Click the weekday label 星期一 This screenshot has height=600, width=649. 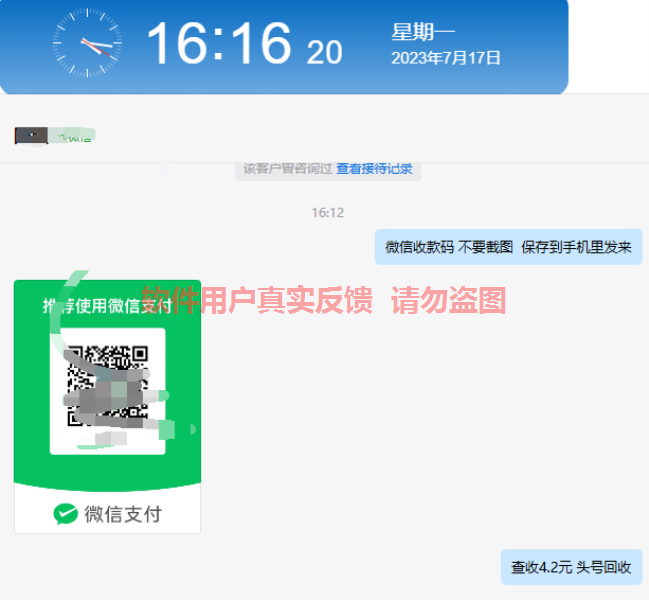423,32
